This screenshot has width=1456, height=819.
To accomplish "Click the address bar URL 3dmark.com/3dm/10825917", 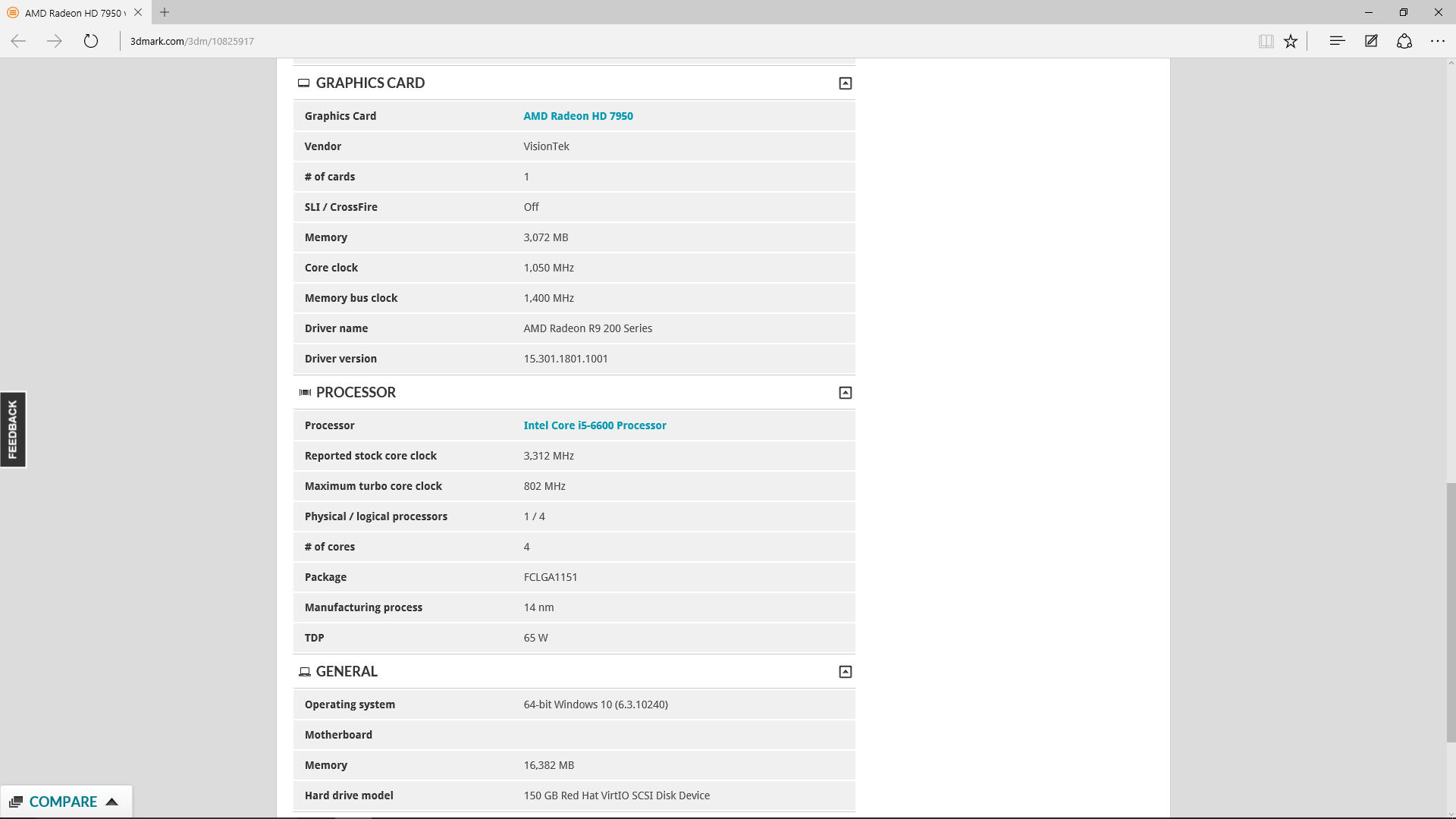I will tap(192, 41).
